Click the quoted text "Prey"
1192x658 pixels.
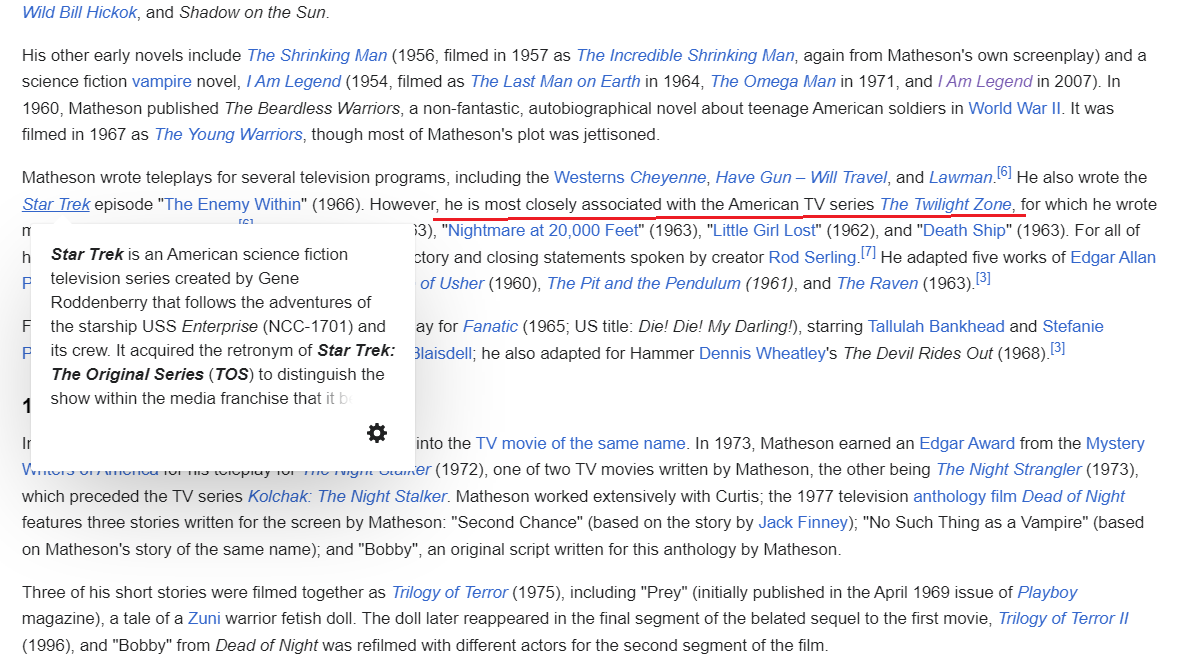point(664,593)
